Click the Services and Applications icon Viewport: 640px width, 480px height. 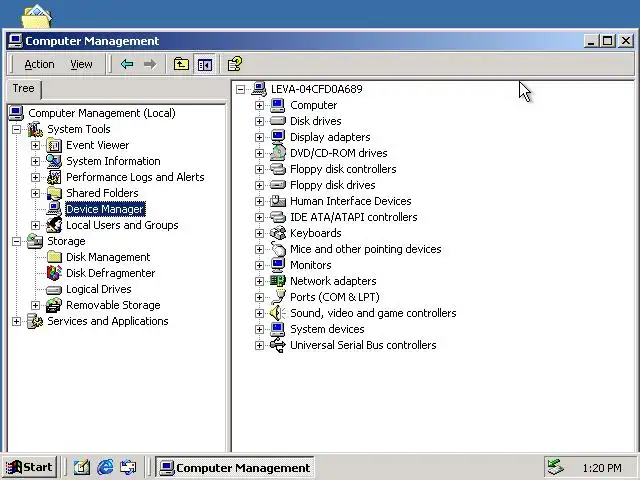(x=35, y=321)
